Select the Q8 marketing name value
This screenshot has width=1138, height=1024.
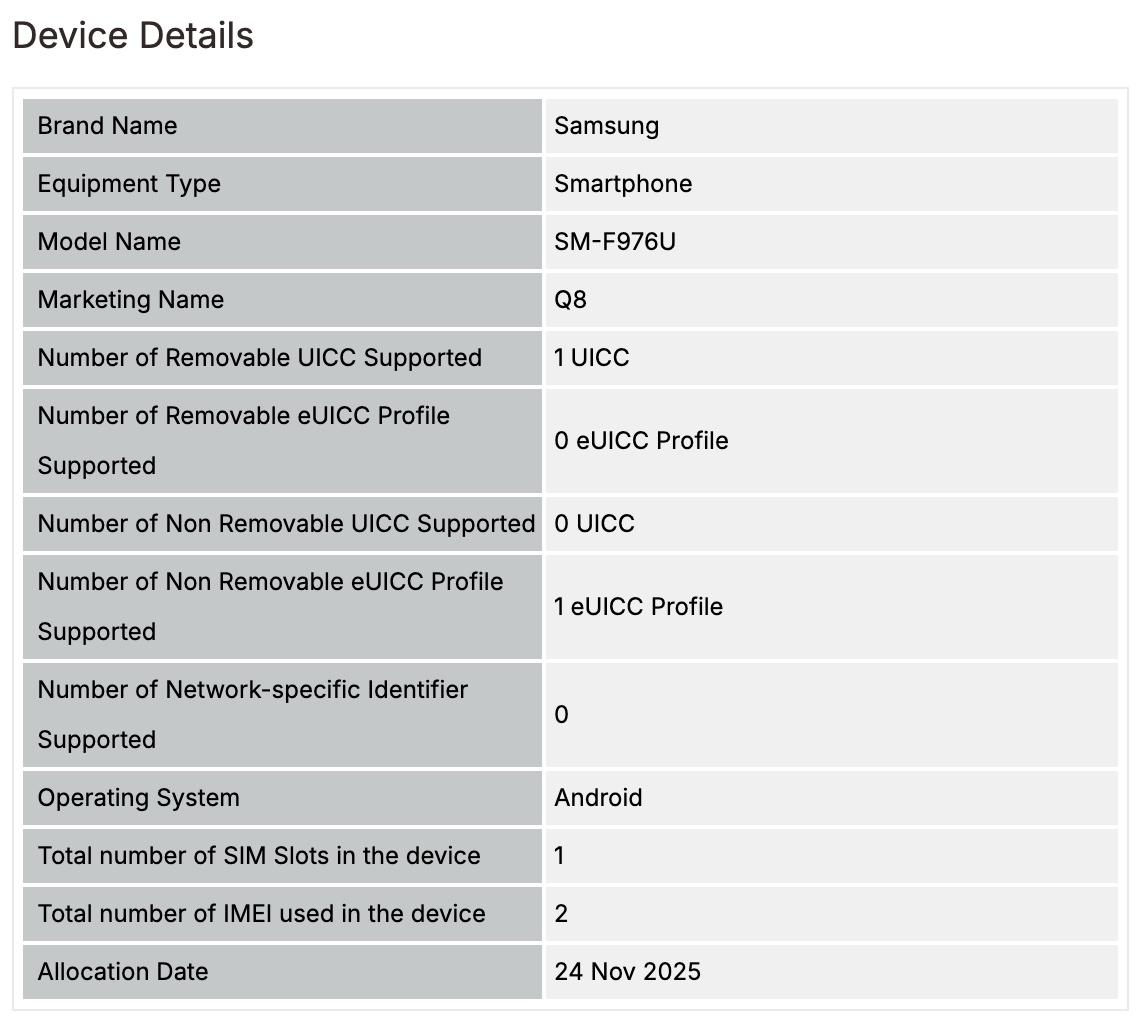tap(570, 300)
